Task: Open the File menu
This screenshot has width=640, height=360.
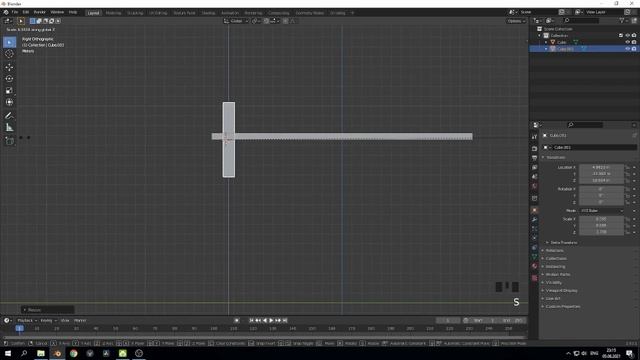Action: [15, 12]
